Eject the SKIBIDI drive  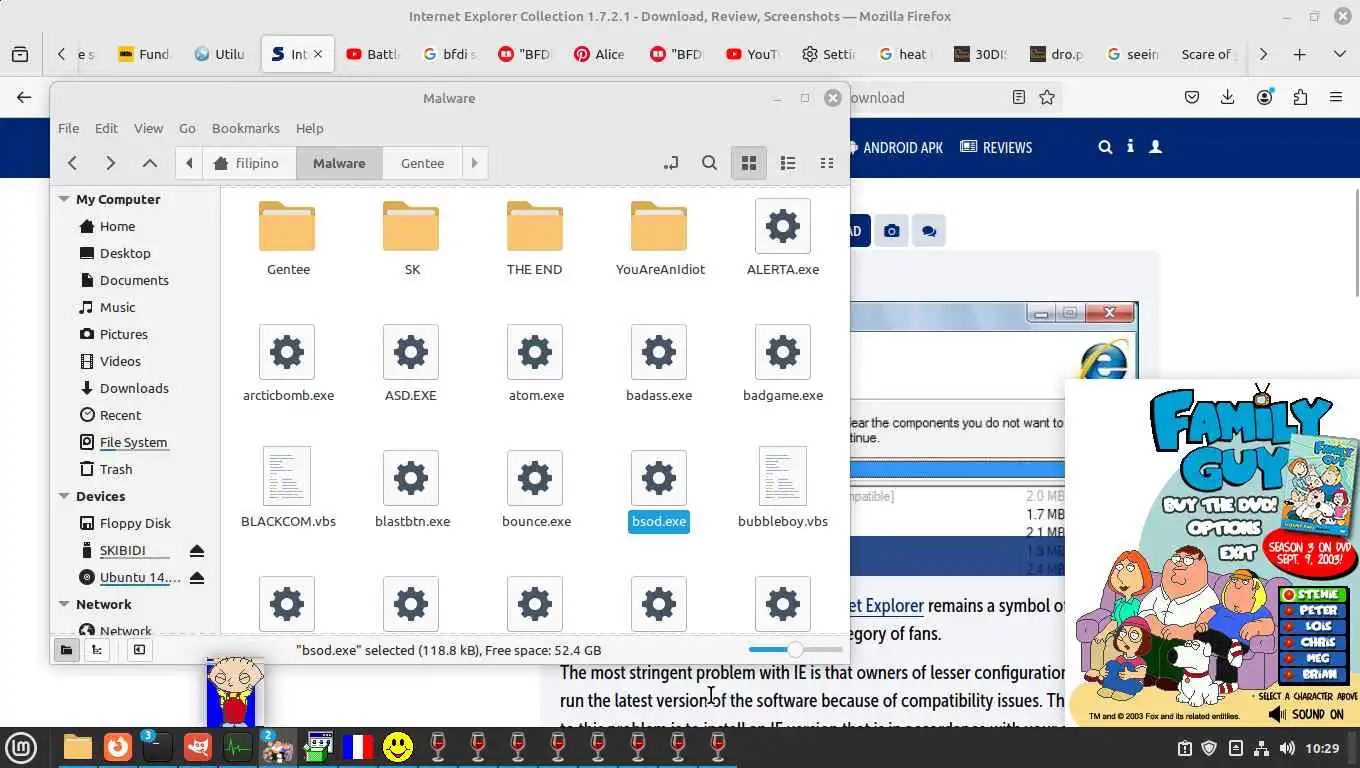pyautogui.click(x=197, y=551)
